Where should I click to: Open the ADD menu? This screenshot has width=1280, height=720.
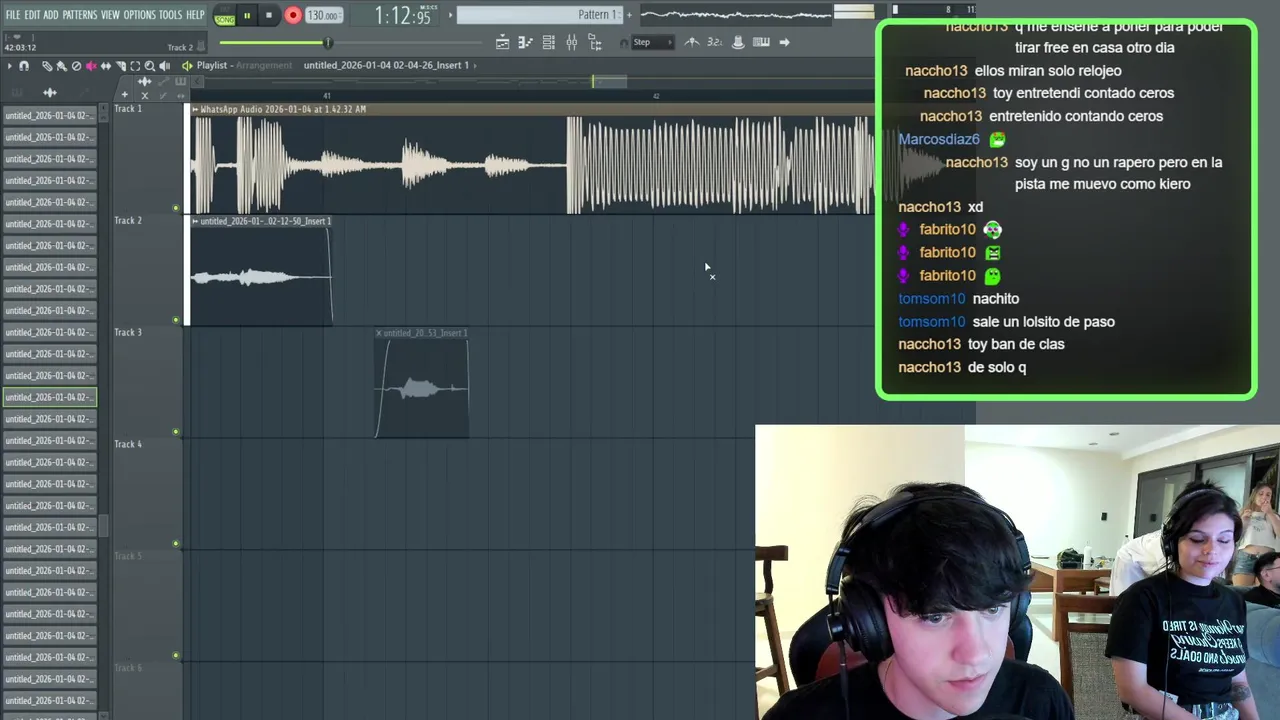pyautogui.click(x=51, y=15)
